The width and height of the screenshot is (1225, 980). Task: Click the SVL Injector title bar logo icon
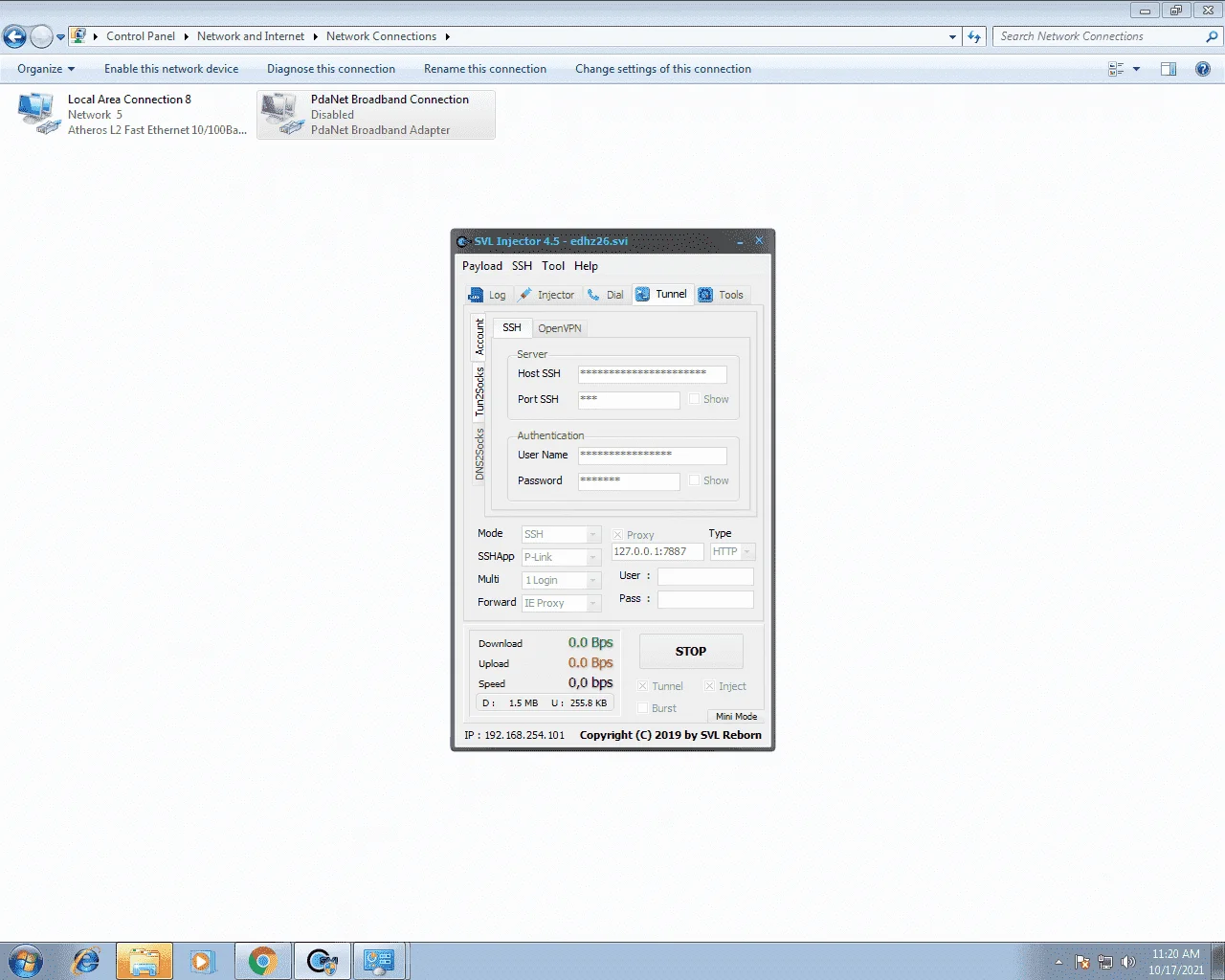click(x=463, y=241)
